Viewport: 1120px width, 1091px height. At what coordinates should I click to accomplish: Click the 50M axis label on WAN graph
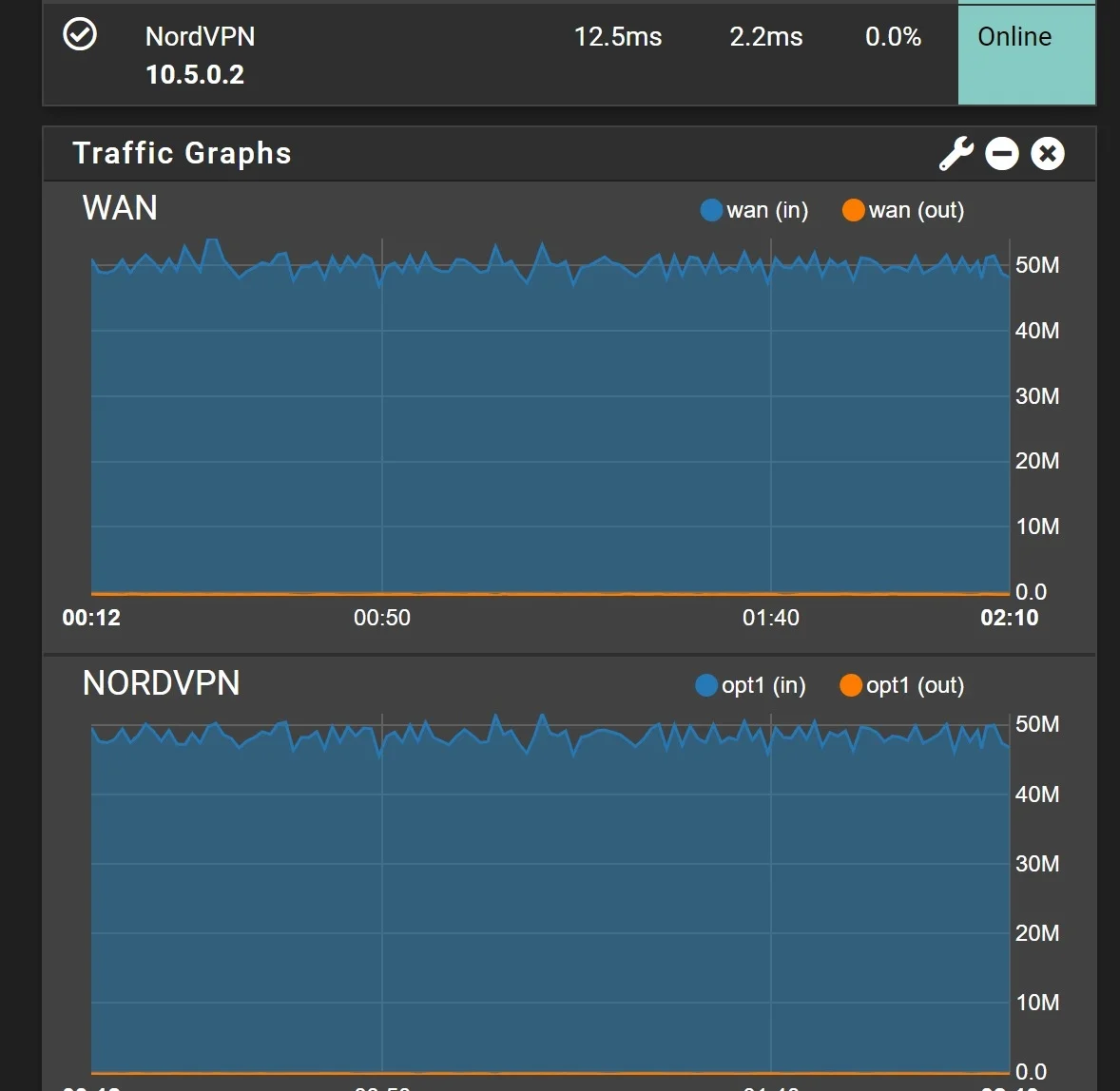[1037, 265]
